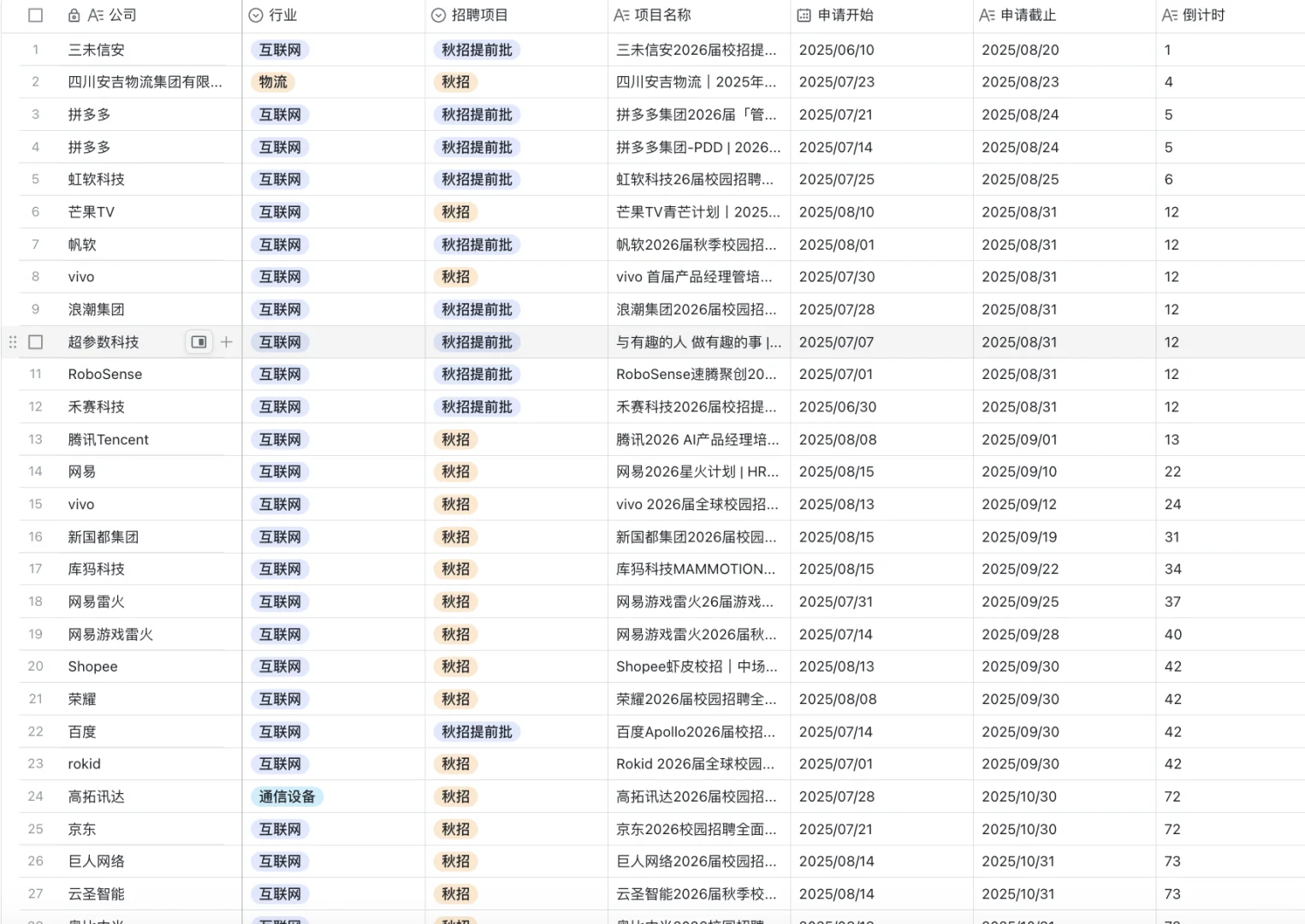Click the plus icon in the 超参数科技 row
1305x924 pixels.
(226, 342)
